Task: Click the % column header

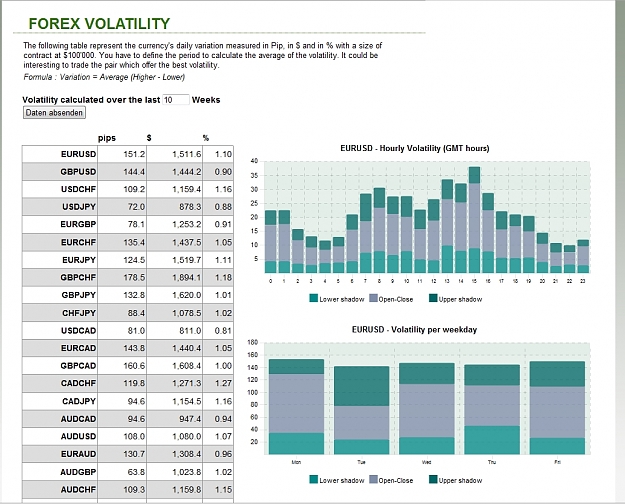Action: (x=206, y=138)
